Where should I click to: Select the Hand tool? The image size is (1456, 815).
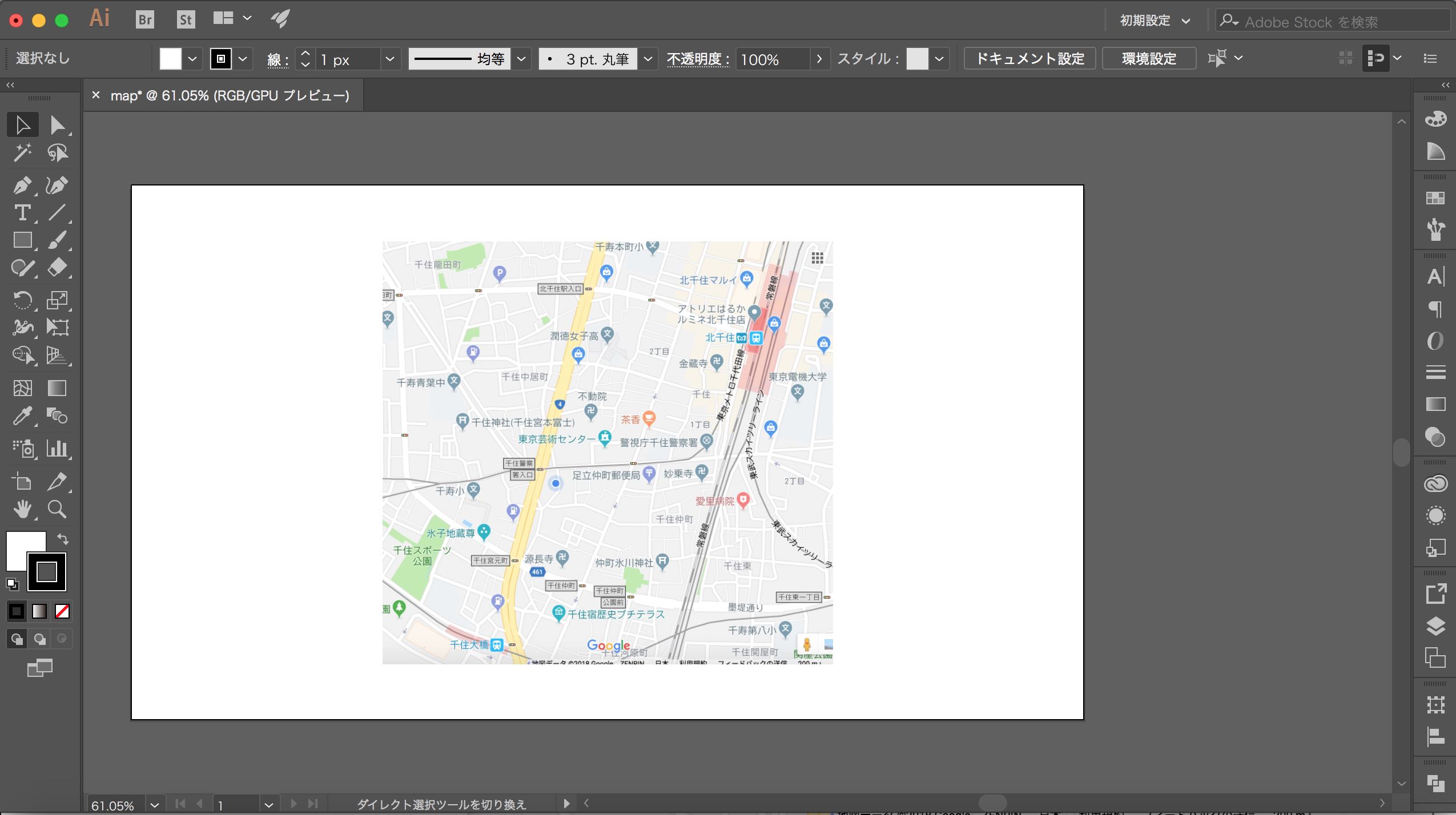pos(23,509)
